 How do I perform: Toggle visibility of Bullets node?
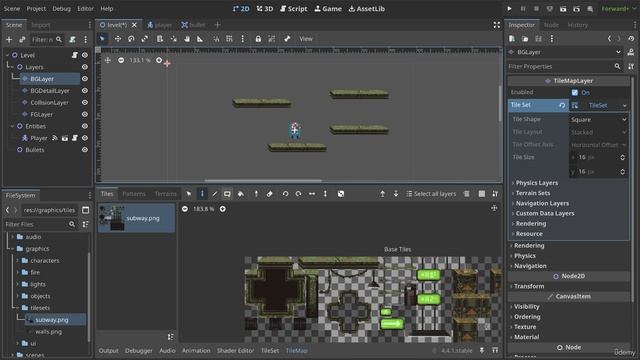[x=84, y=150]
